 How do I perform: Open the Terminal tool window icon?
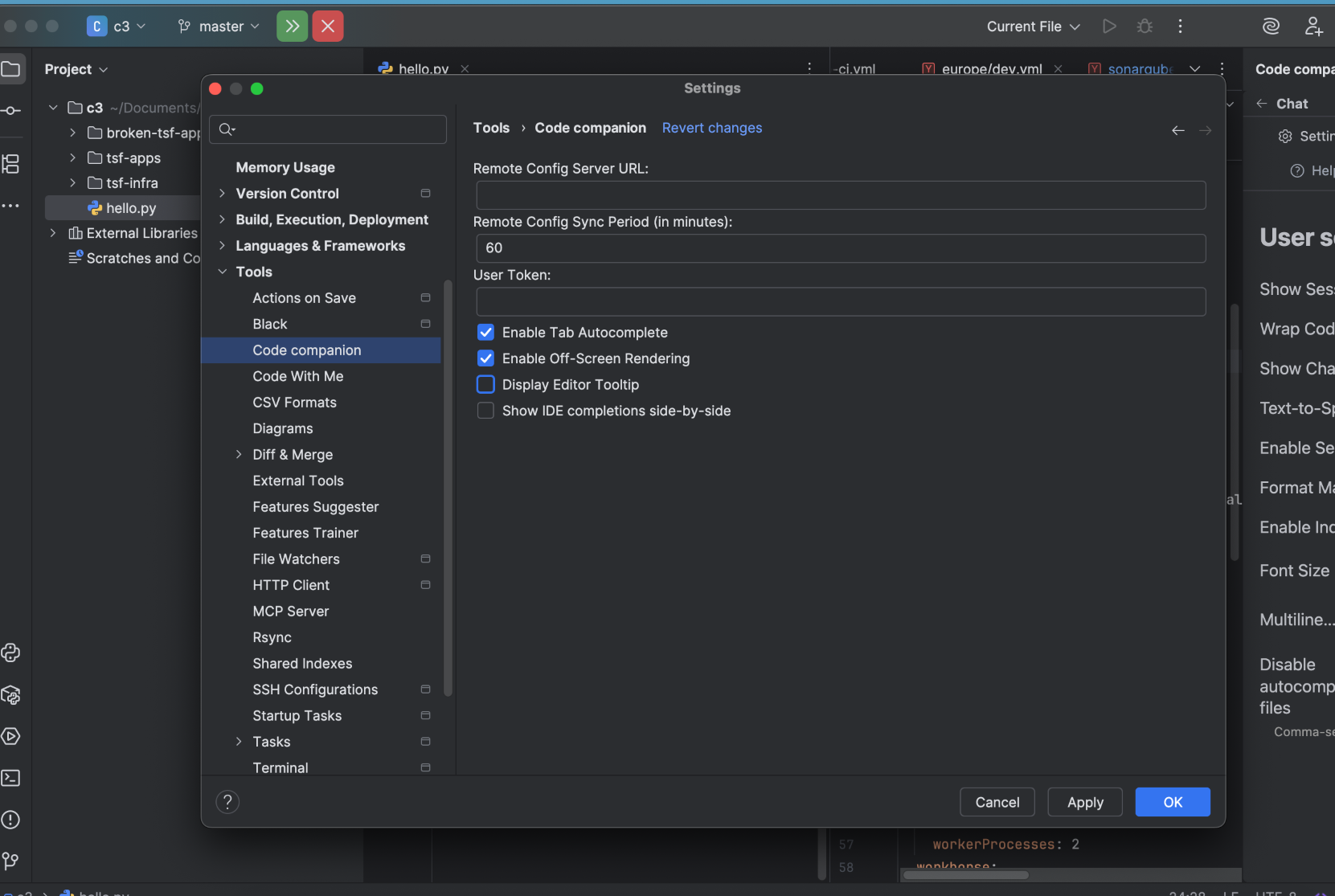click(x=11, y=778)
